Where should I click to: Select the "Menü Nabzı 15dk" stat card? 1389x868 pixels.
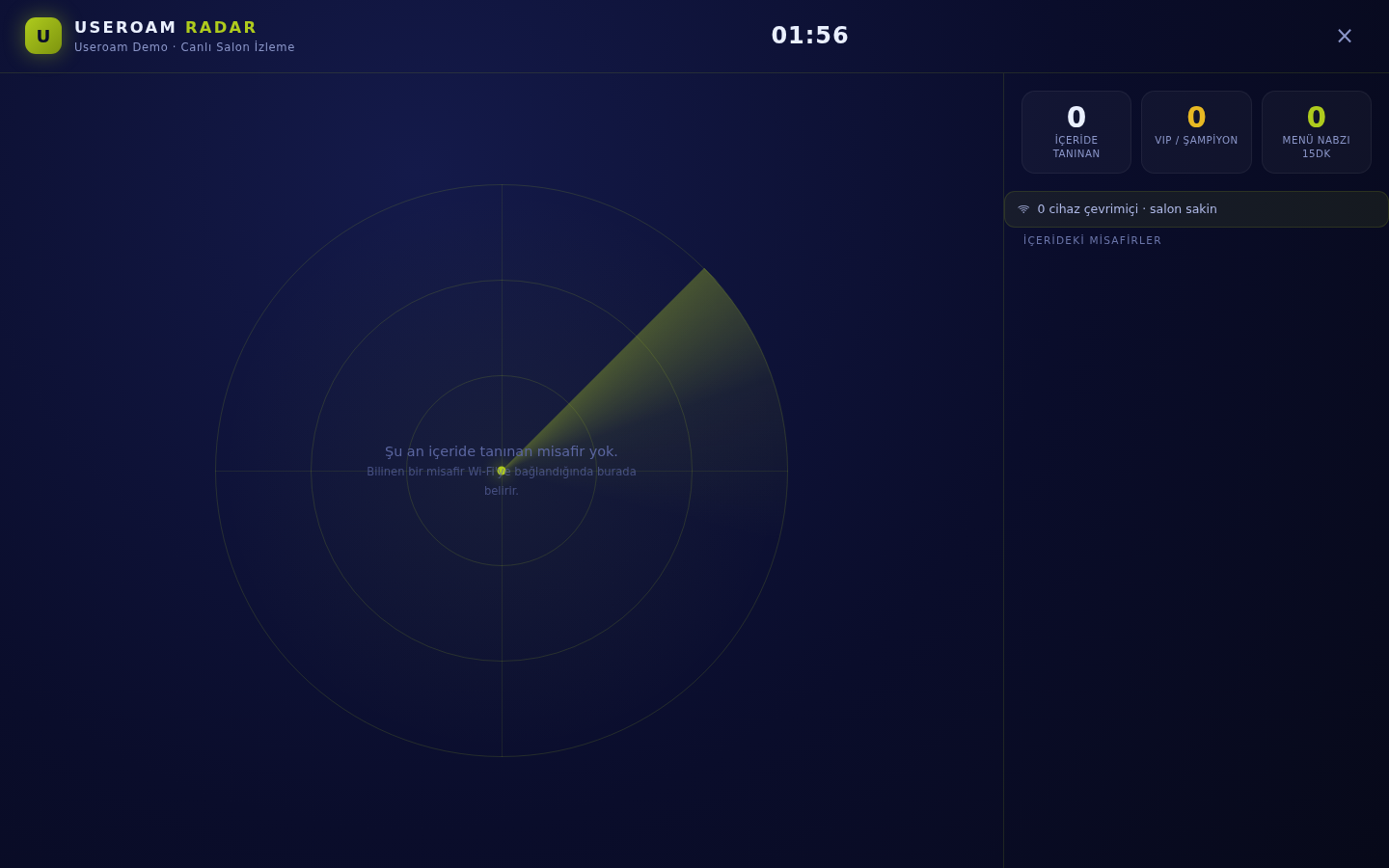[x=1317, y=132]
